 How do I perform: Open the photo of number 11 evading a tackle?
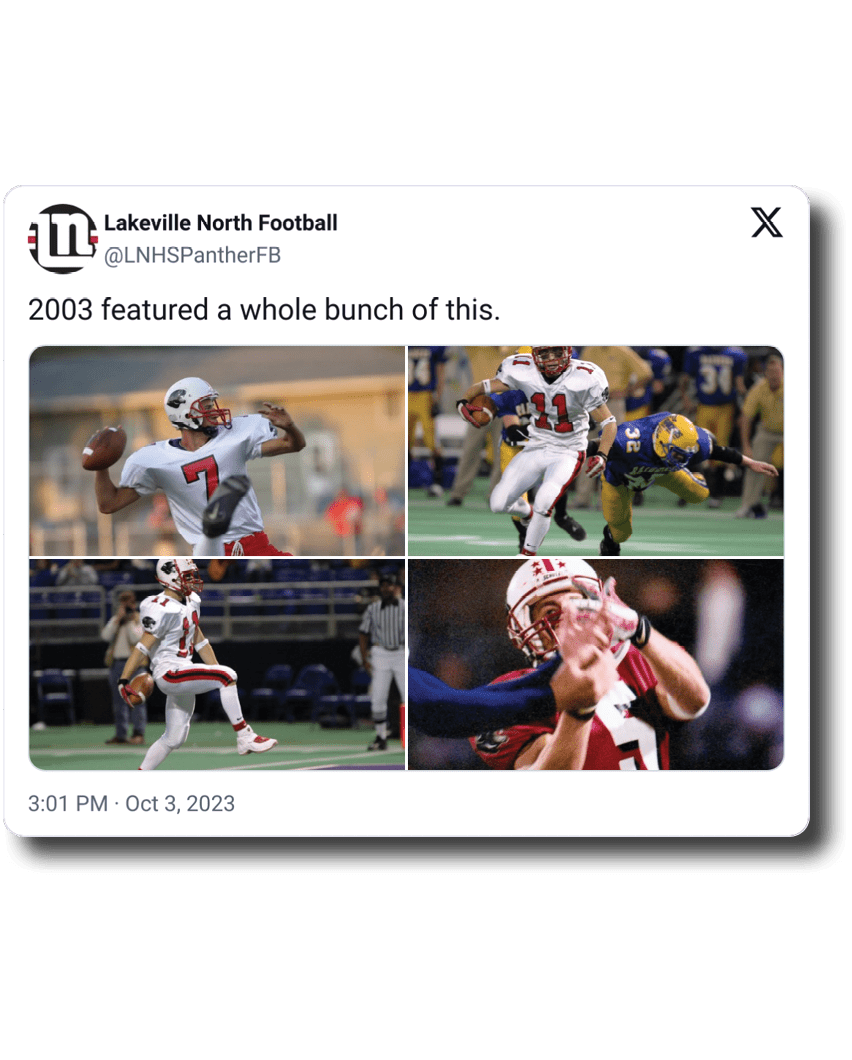(596, 451)
